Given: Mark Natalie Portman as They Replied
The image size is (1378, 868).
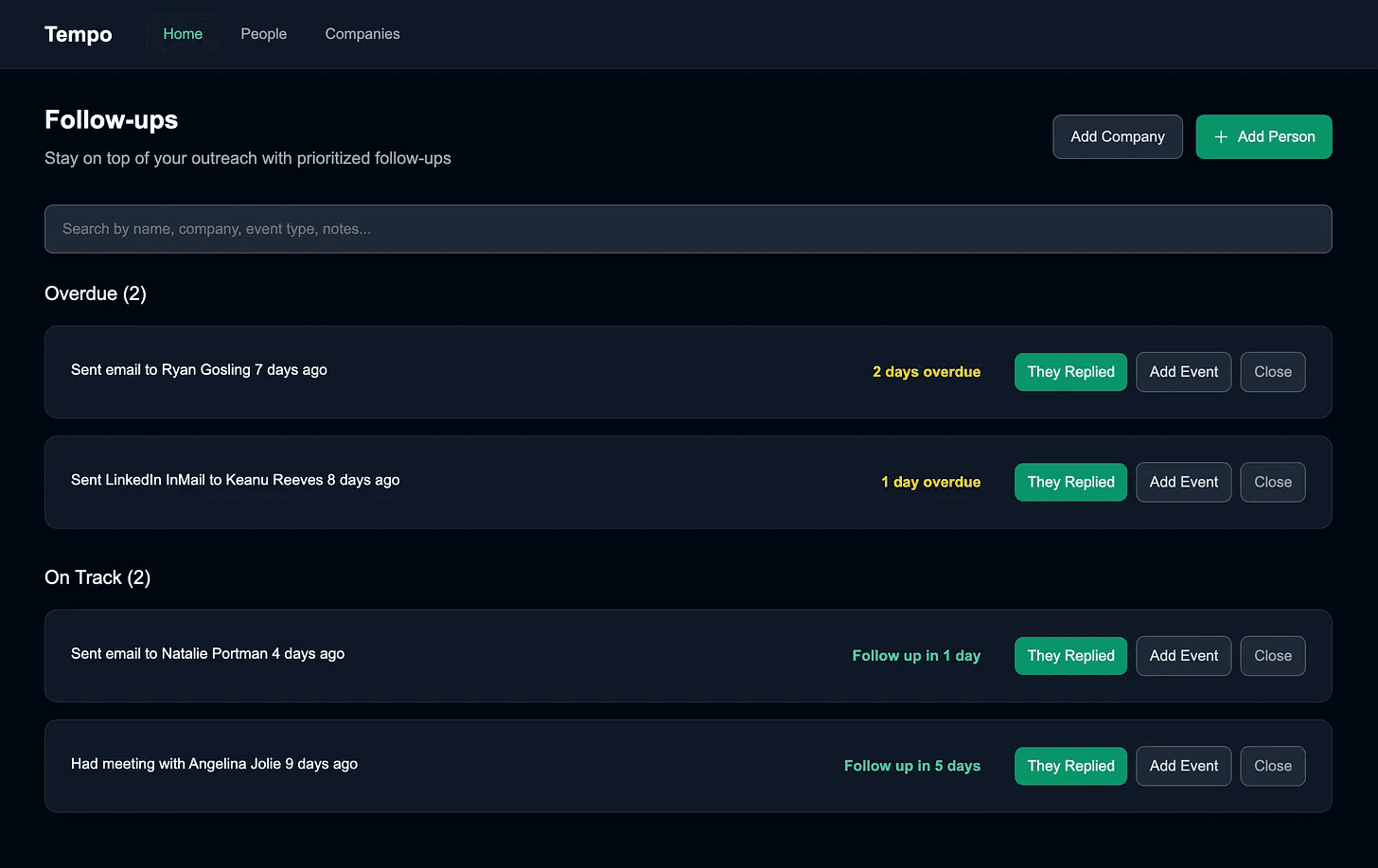Looking at the screenshot, I should point(1070,656).
